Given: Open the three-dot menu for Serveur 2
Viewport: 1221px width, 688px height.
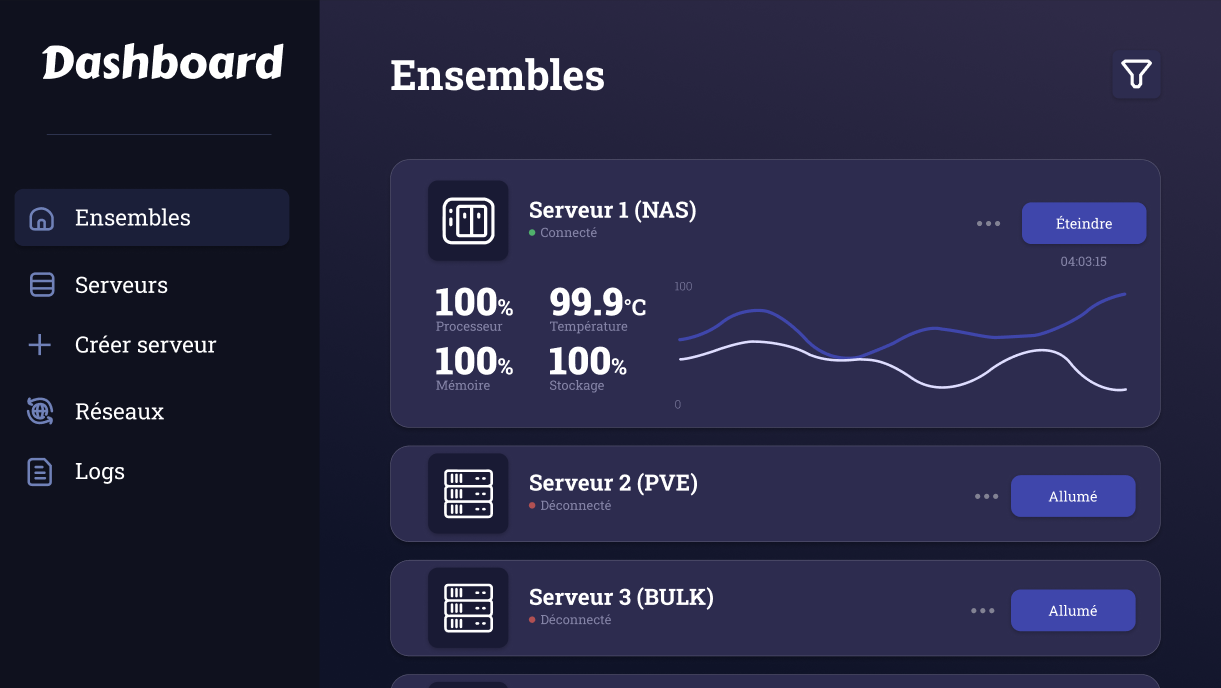Looking at the screenshot, I should pyautogui.click(x=986, y=496).
